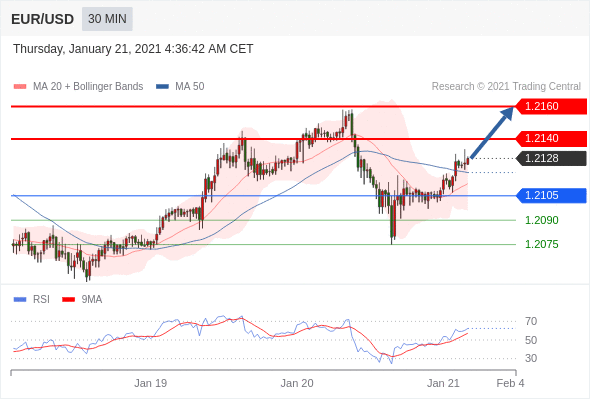Click the MA 50 legend label

pos(190,87)
